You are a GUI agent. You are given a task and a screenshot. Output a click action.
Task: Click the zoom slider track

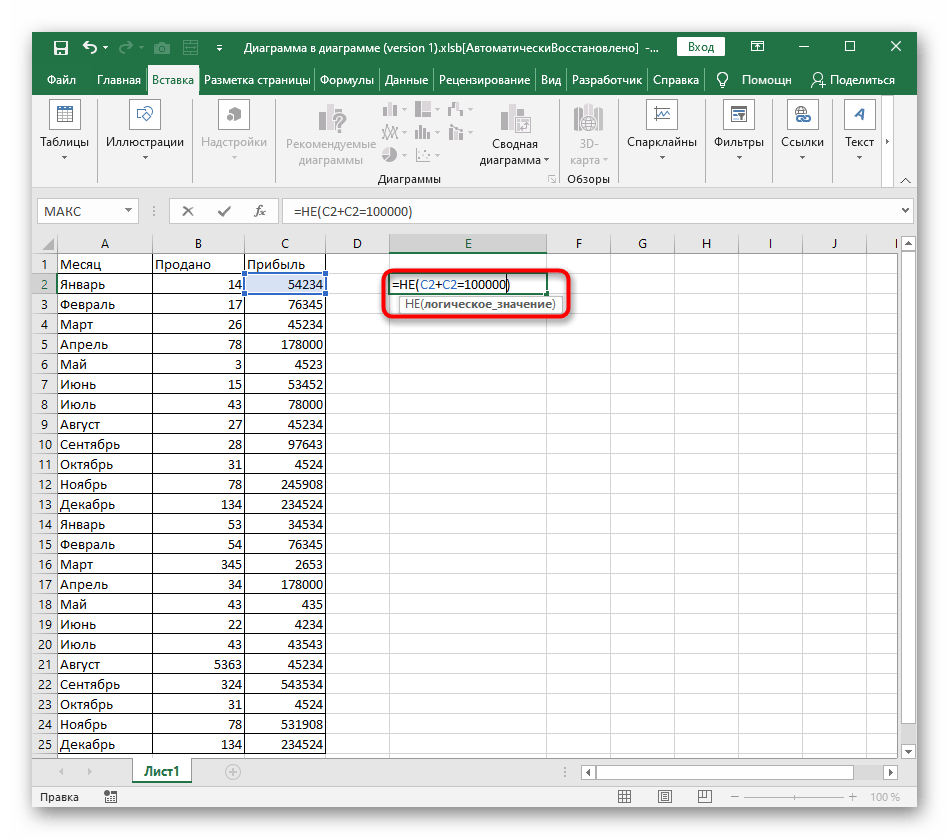pyautogui.click(x=793, y=797)
